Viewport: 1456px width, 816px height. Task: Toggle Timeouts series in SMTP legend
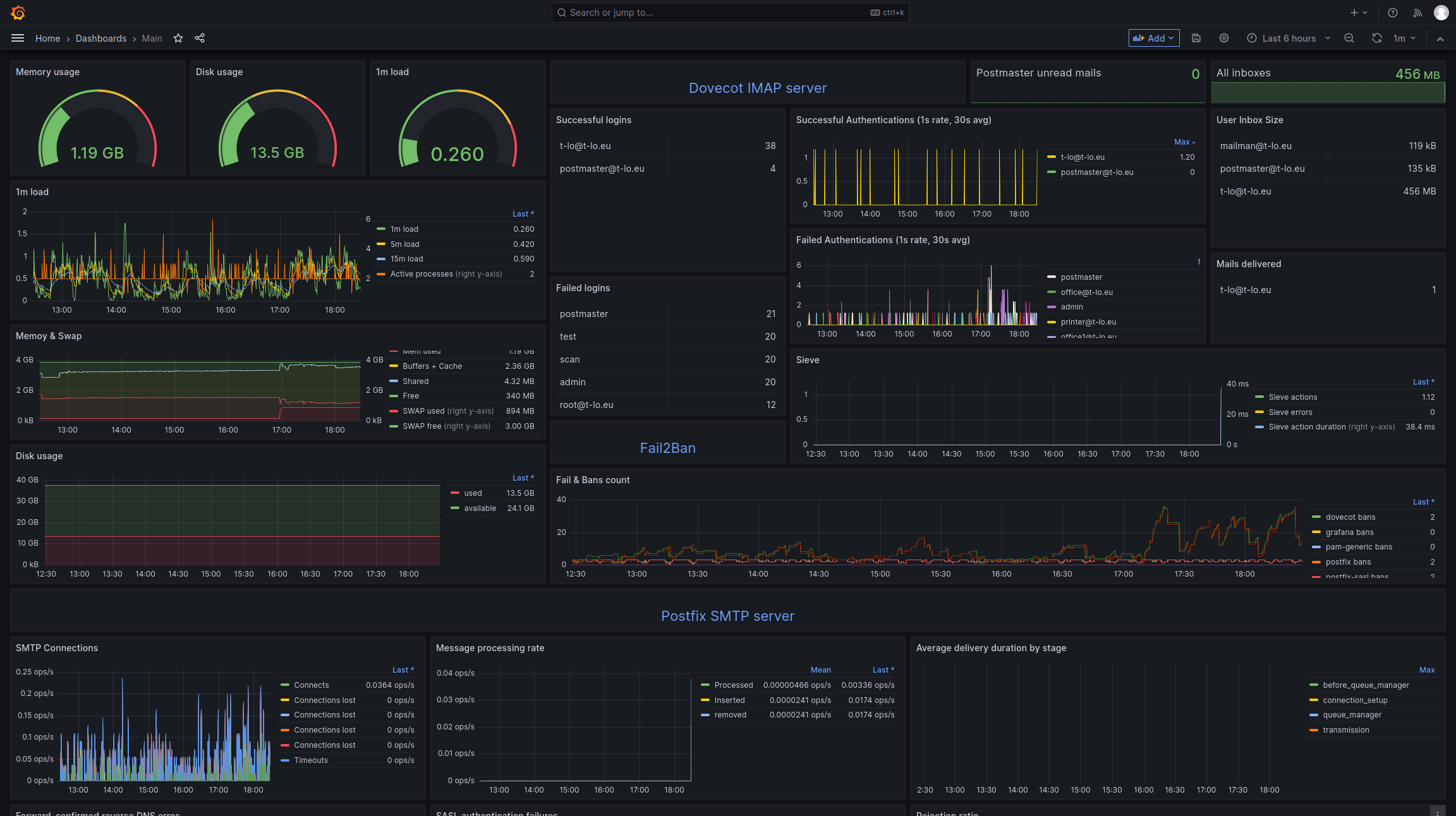coord(311,760)
